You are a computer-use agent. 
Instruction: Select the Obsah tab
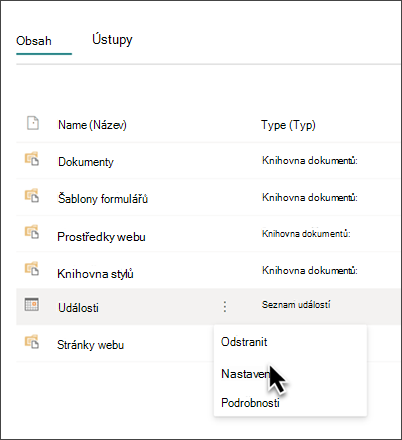pos(34,41)
